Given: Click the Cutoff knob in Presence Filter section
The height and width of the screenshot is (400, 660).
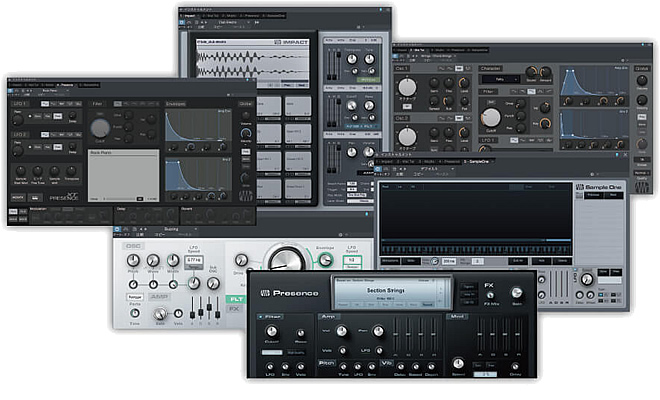Looking at the screenshot, I should click(x=271, y=331).
